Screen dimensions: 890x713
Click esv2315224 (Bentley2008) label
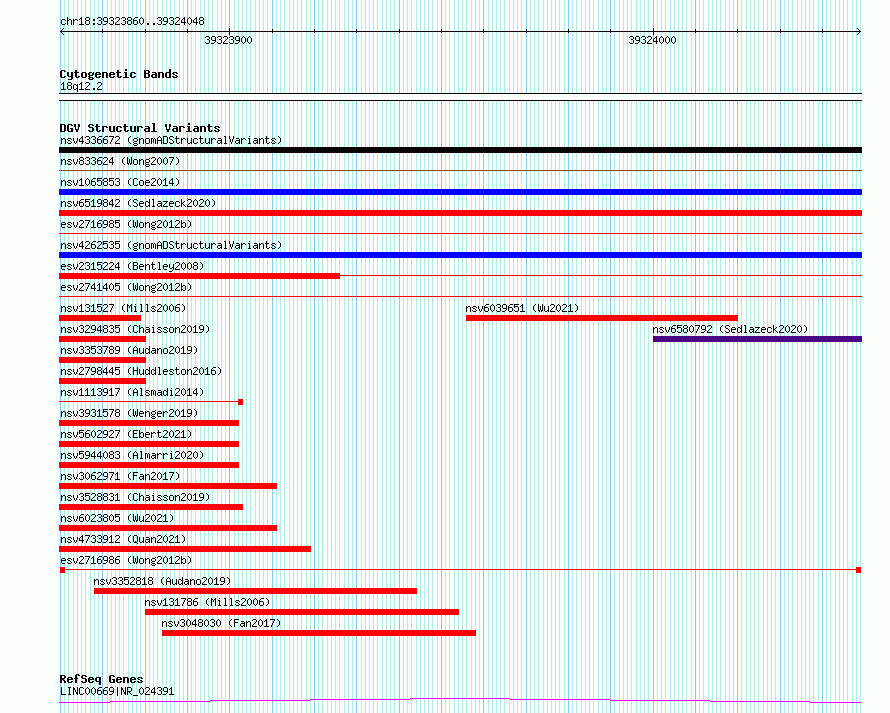[132, 266]
